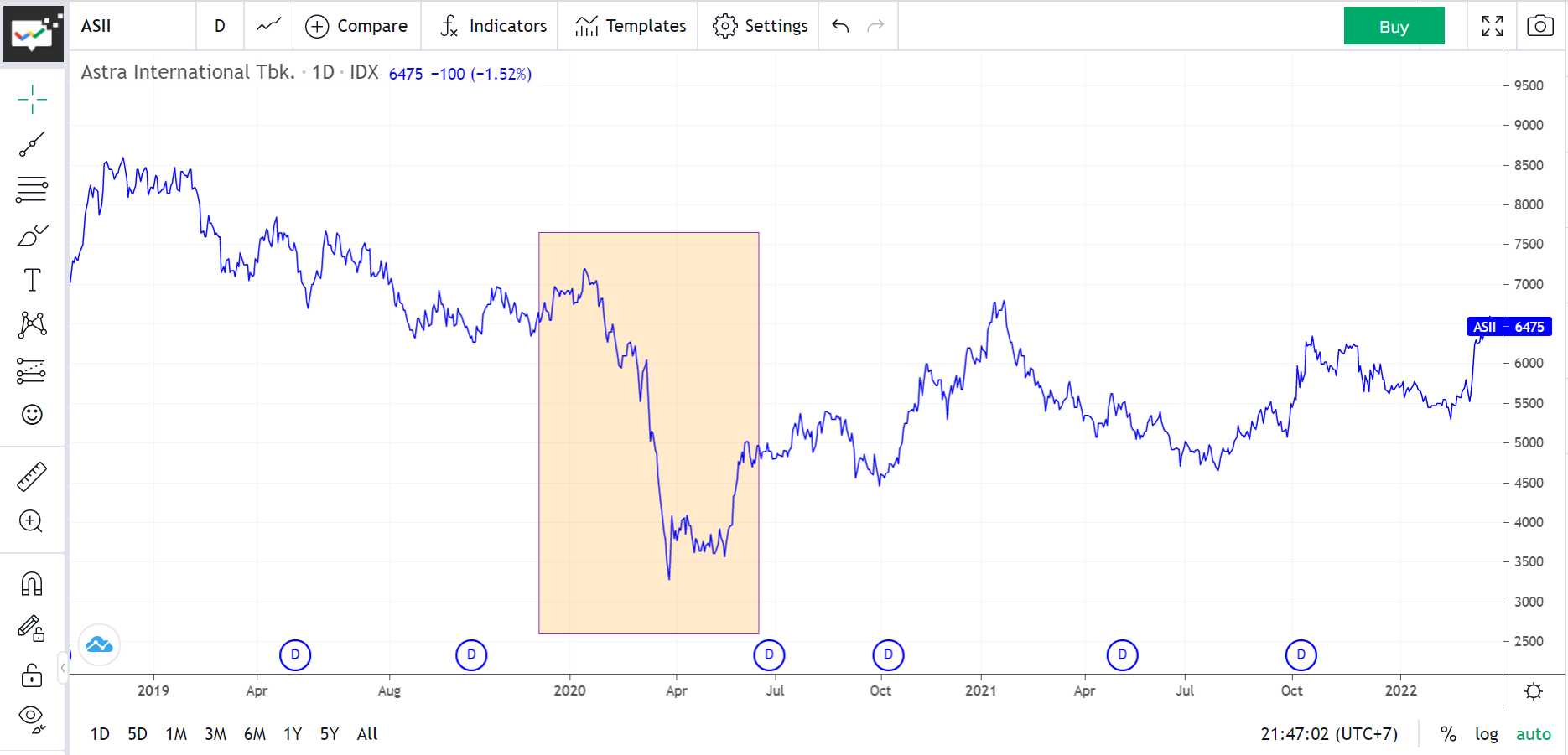Hide all drawings with eye icon

pos(32,719)
